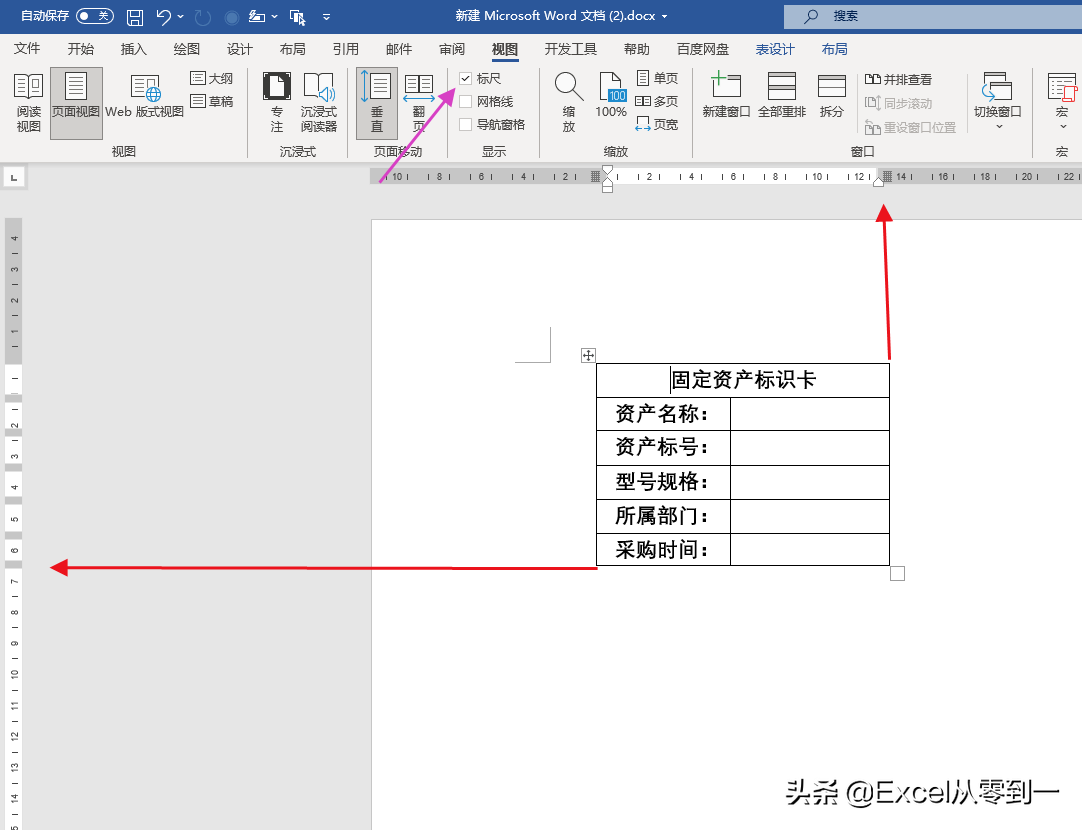The width and height of the screenshot is (1082, 830).
Task: Click the empty cell beside 资产标号
Action: 809,448
